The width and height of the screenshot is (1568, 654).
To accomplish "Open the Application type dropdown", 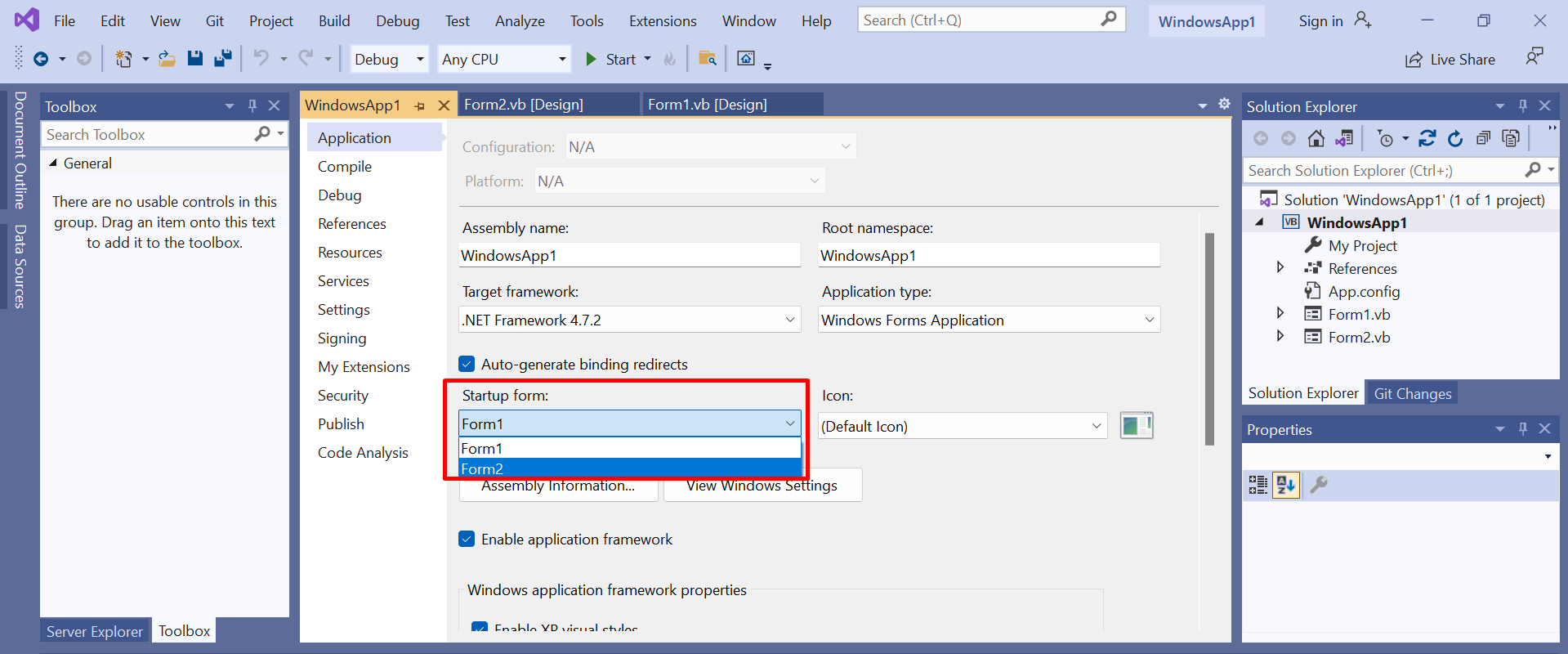I will [x=989, y=320].
